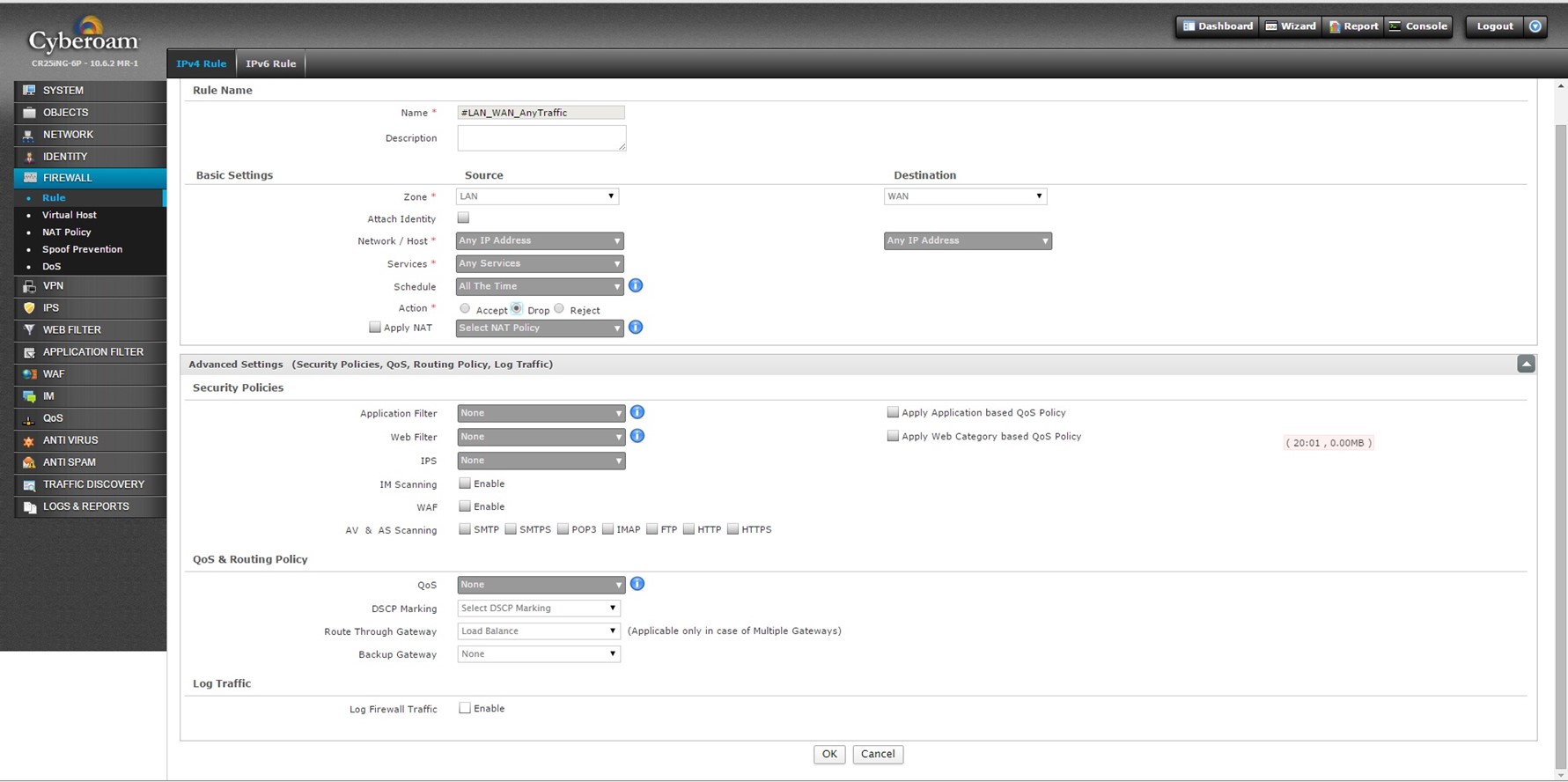The image size is (1568, 782).
Task: Select the Reject action radio button
Action: [x=559, y=308]
